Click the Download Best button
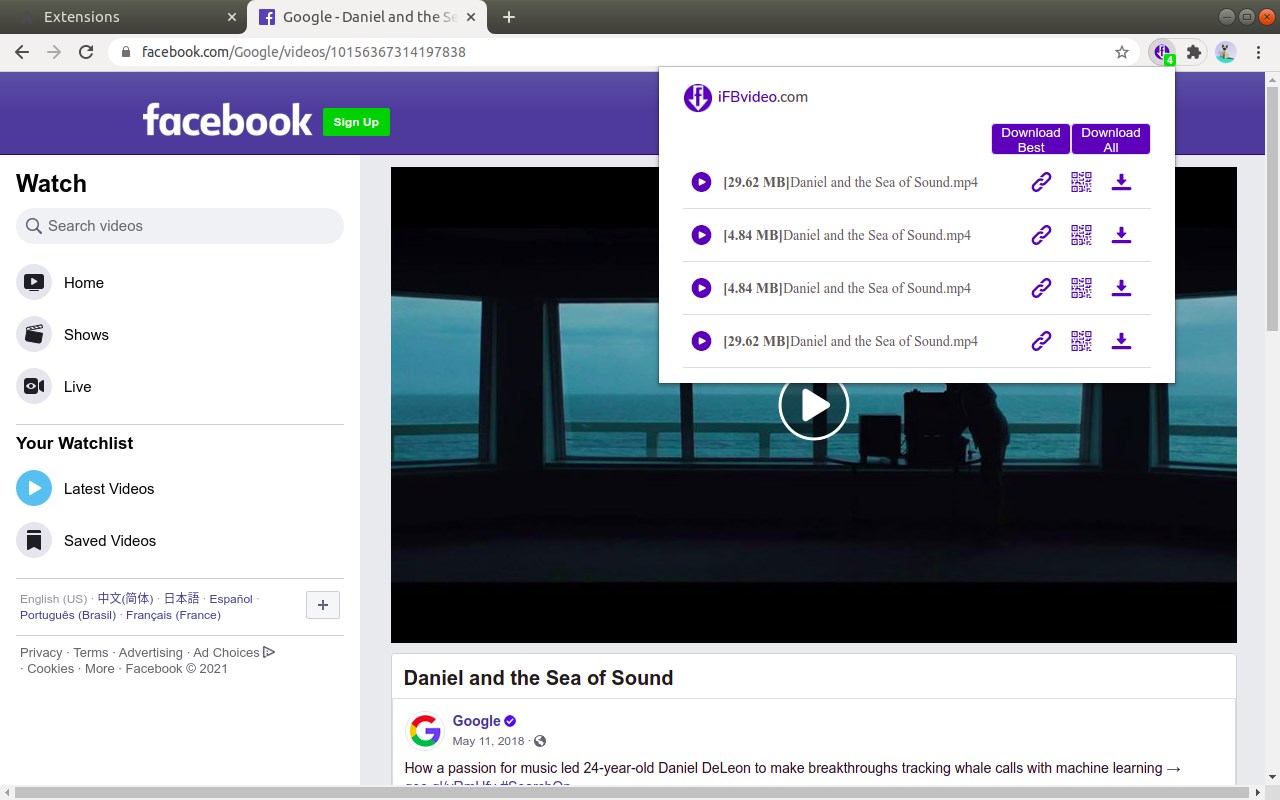 [x=1030, y=139]
